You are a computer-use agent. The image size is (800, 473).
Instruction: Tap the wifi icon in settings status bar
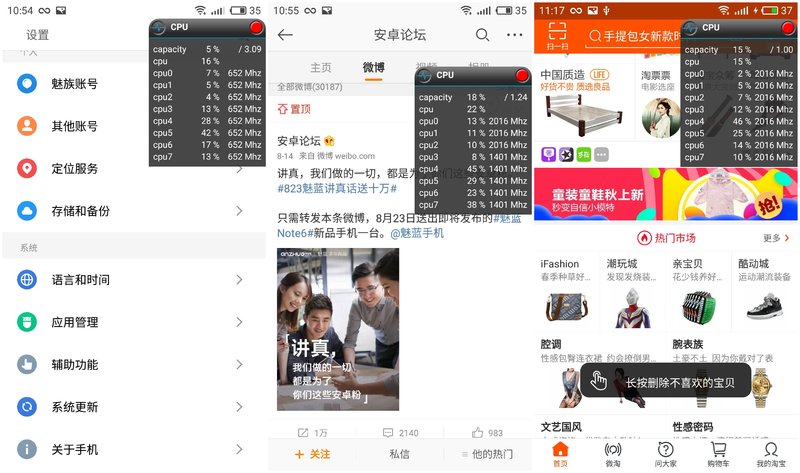tap(201, 10)
